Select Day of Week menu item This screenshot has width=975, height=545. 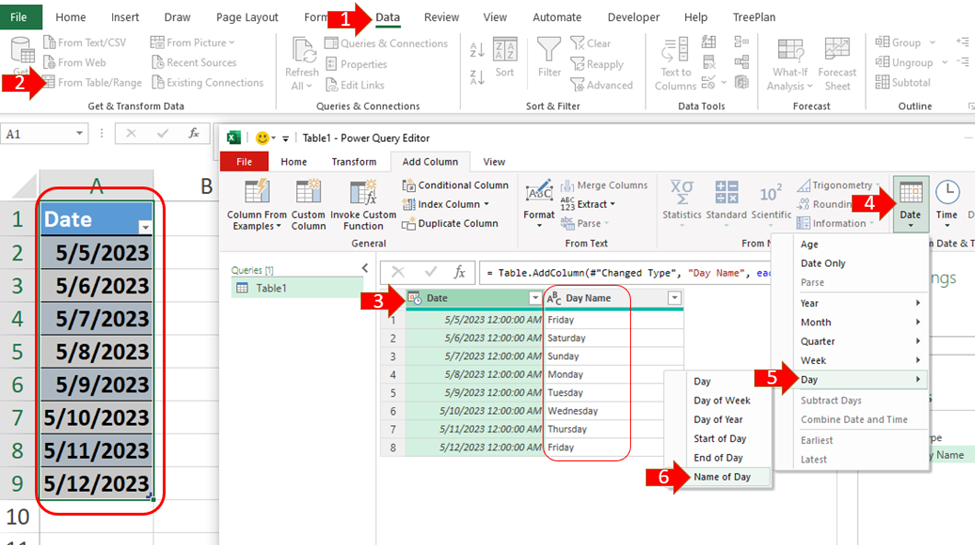coord(722,401)
